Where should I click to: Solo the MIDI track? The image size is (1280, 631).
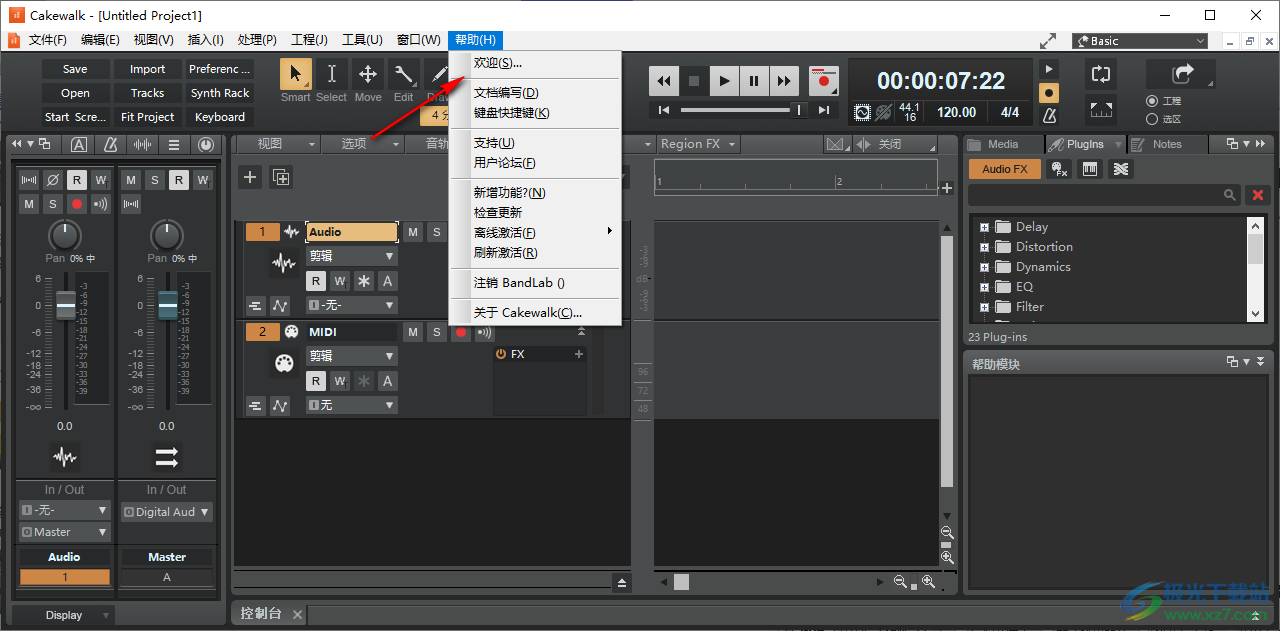(436, 331)
